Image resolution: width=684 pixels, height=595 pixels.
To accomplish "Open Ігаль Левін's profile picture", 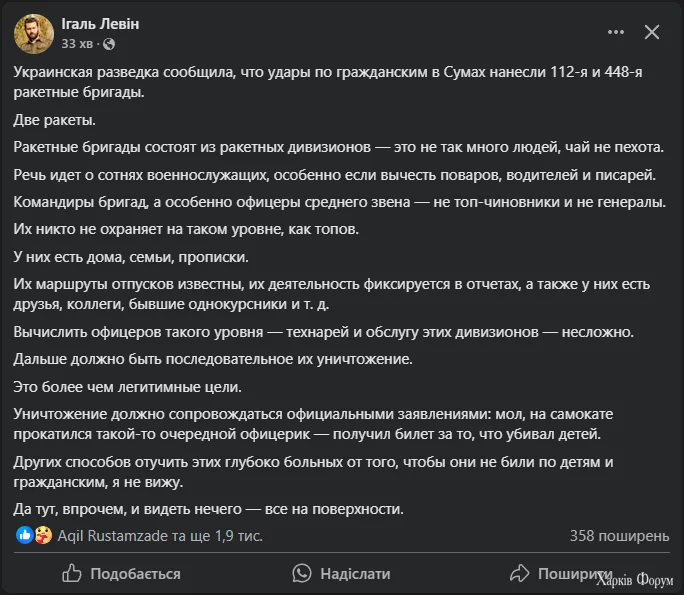I will tap(34, 34).
